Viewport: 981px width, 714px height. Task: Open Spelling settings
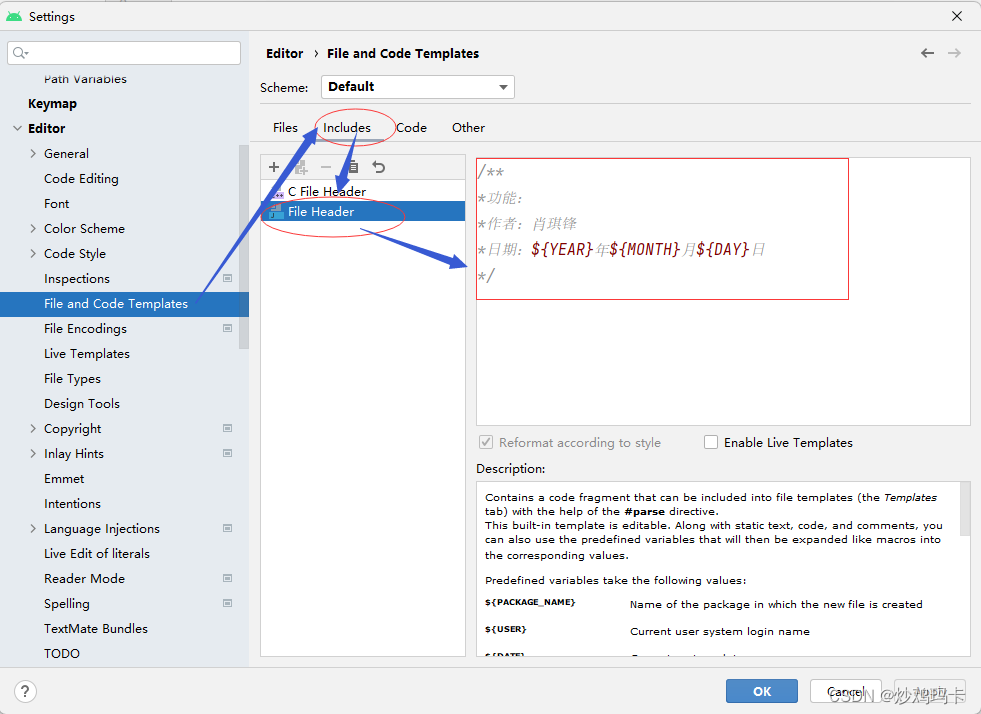67,604
